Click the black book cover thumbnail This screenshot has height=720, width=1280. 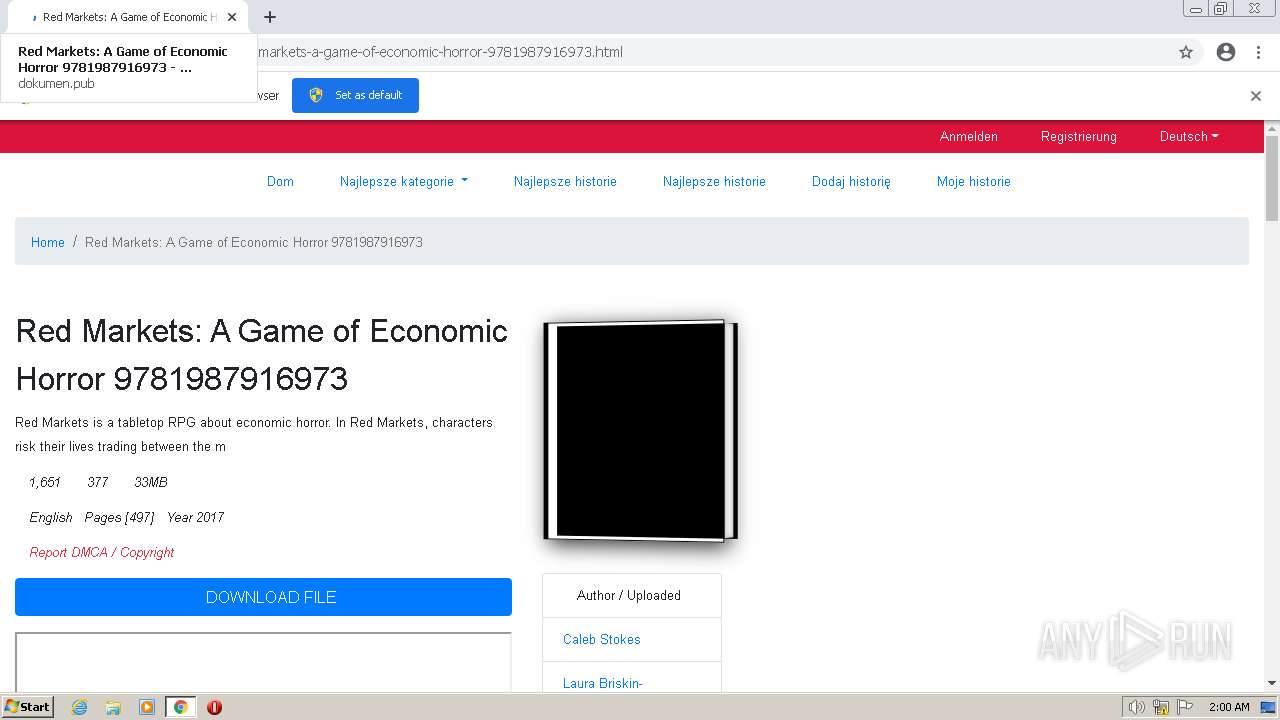640,430
